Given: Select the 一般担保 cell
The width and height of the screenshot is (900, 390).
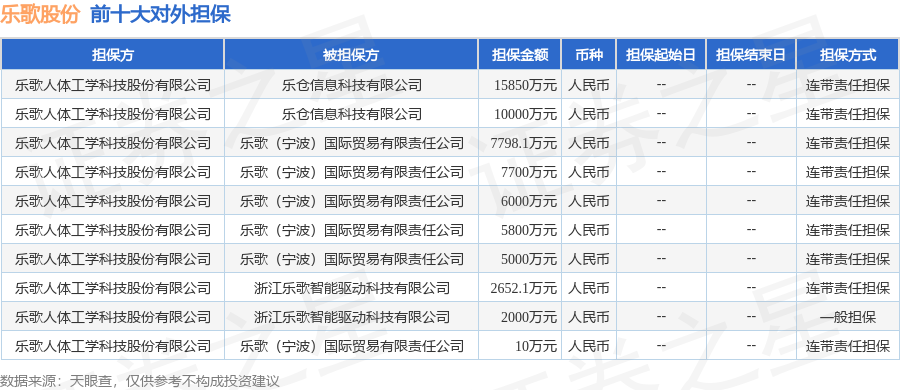Looking at the screenshot, I should pyautogui.click(x=848, y=317).
